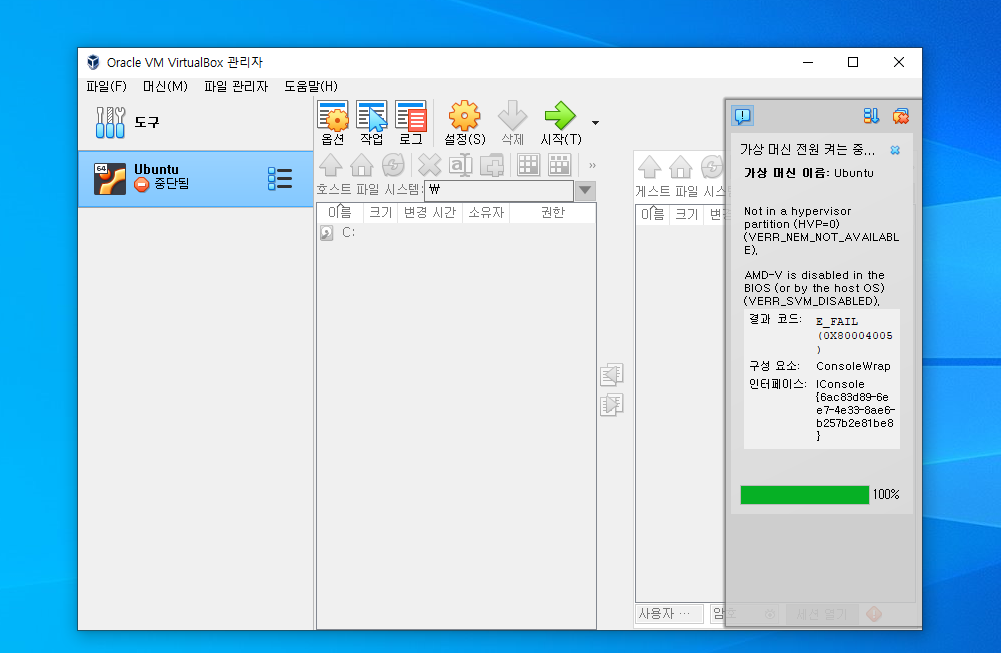This screenshot has height=653, width=1001.
Task: Toggle the notification center speech-bubble icon
Action: click(743, 116)
